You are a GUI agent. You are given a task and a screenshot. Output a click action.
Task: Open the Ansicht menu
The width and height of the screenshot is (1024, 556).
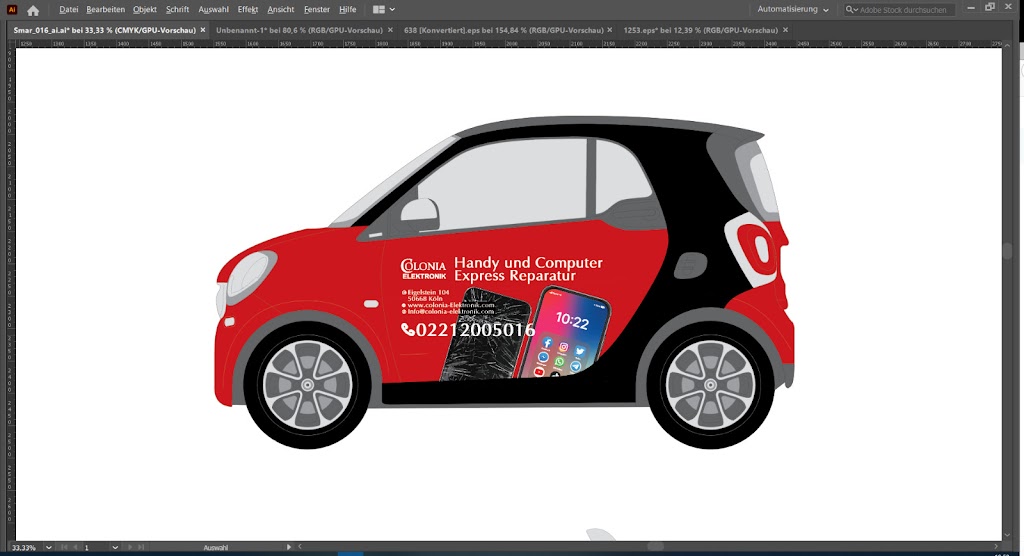[x=281, y=10]
